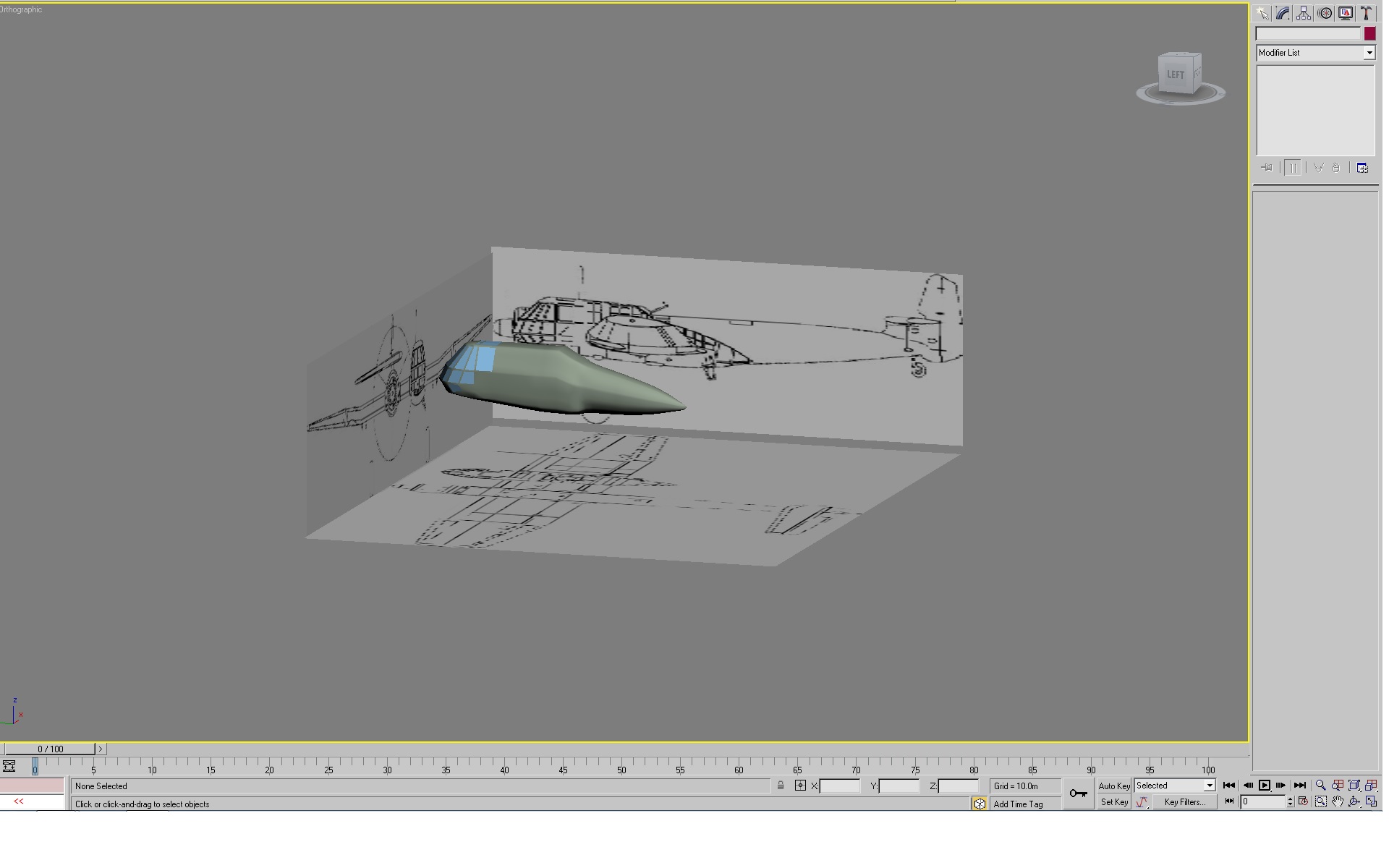1389x868 pixels.
Task: Toggle Auto Key mode
Action: pos(1114,786)
